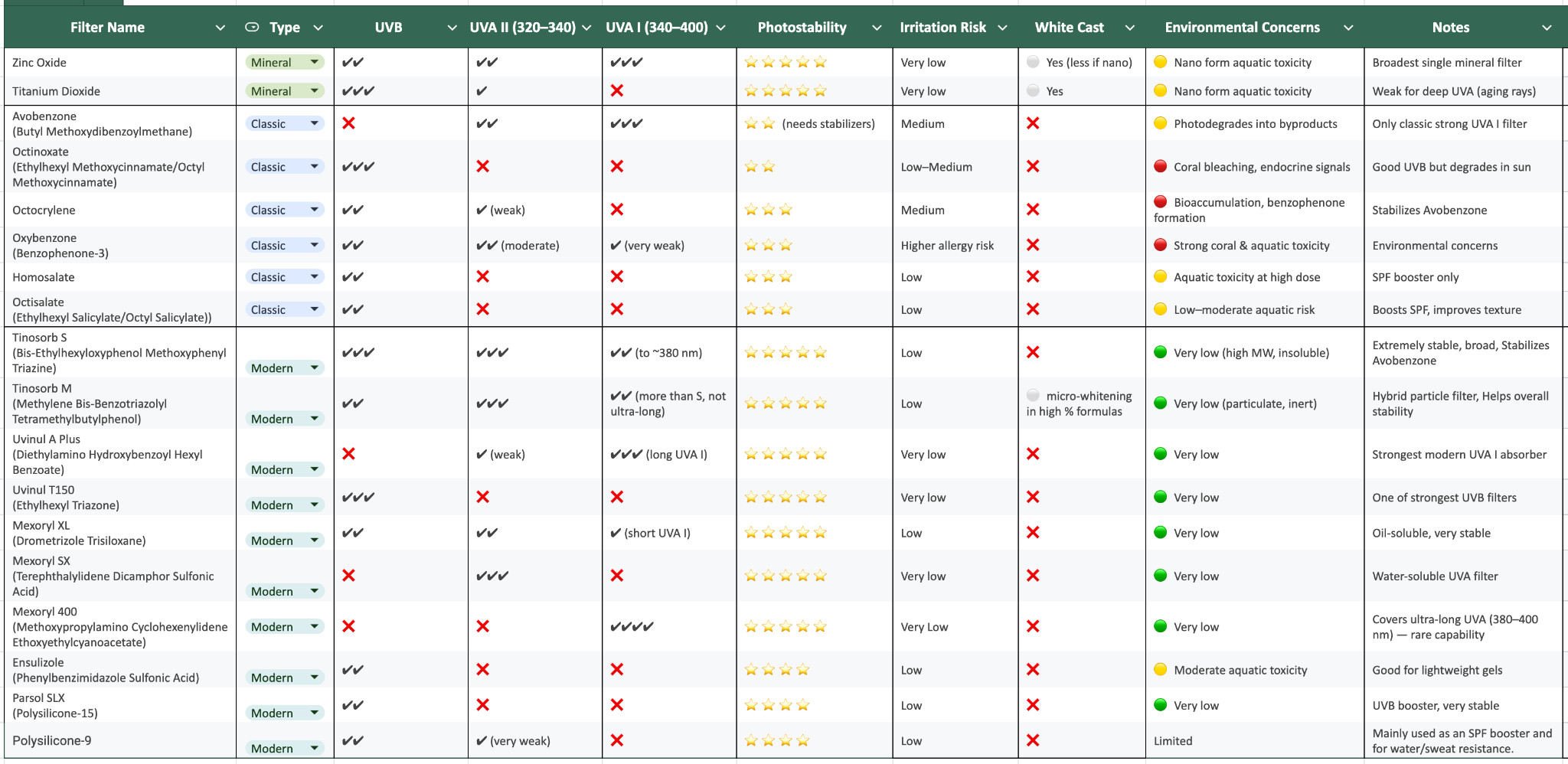Click the chip icon beside the Type header
1568x764 pixels.
click(x=252, y=28)
